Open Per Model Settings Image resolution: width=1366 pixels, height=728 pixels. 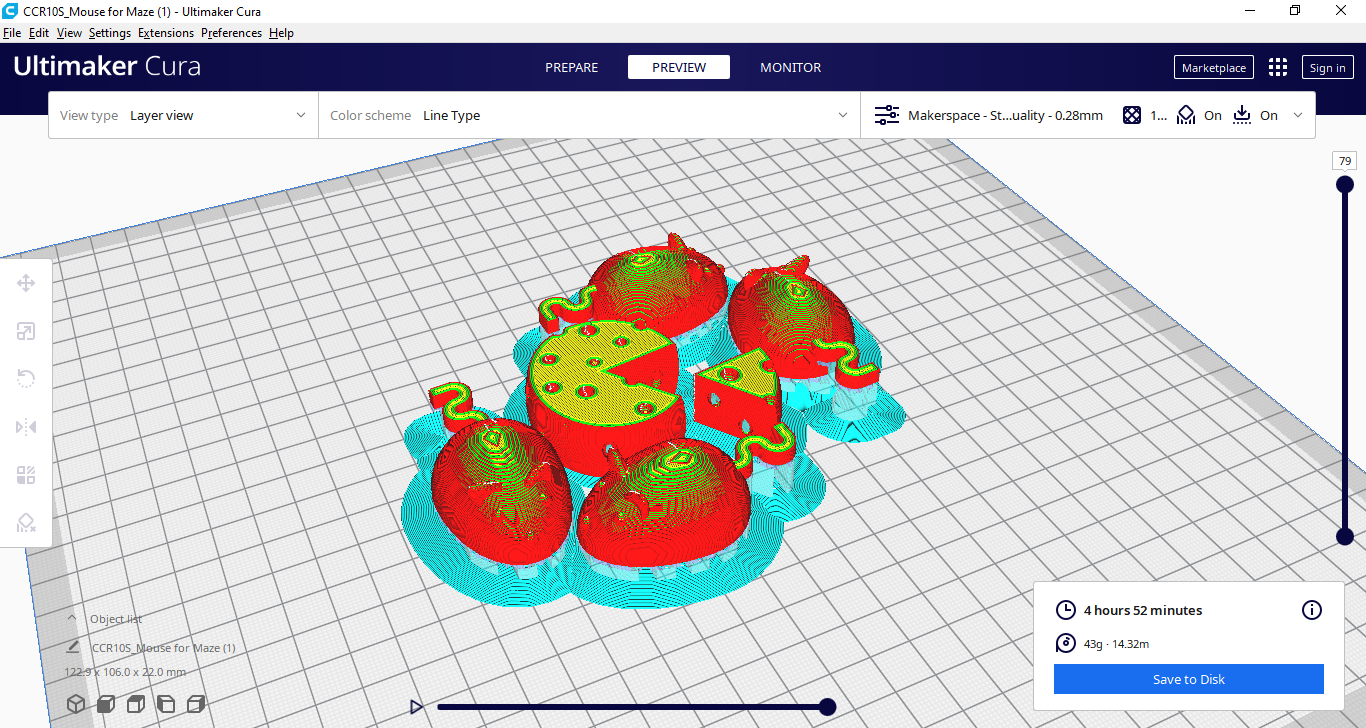(26, 474)
